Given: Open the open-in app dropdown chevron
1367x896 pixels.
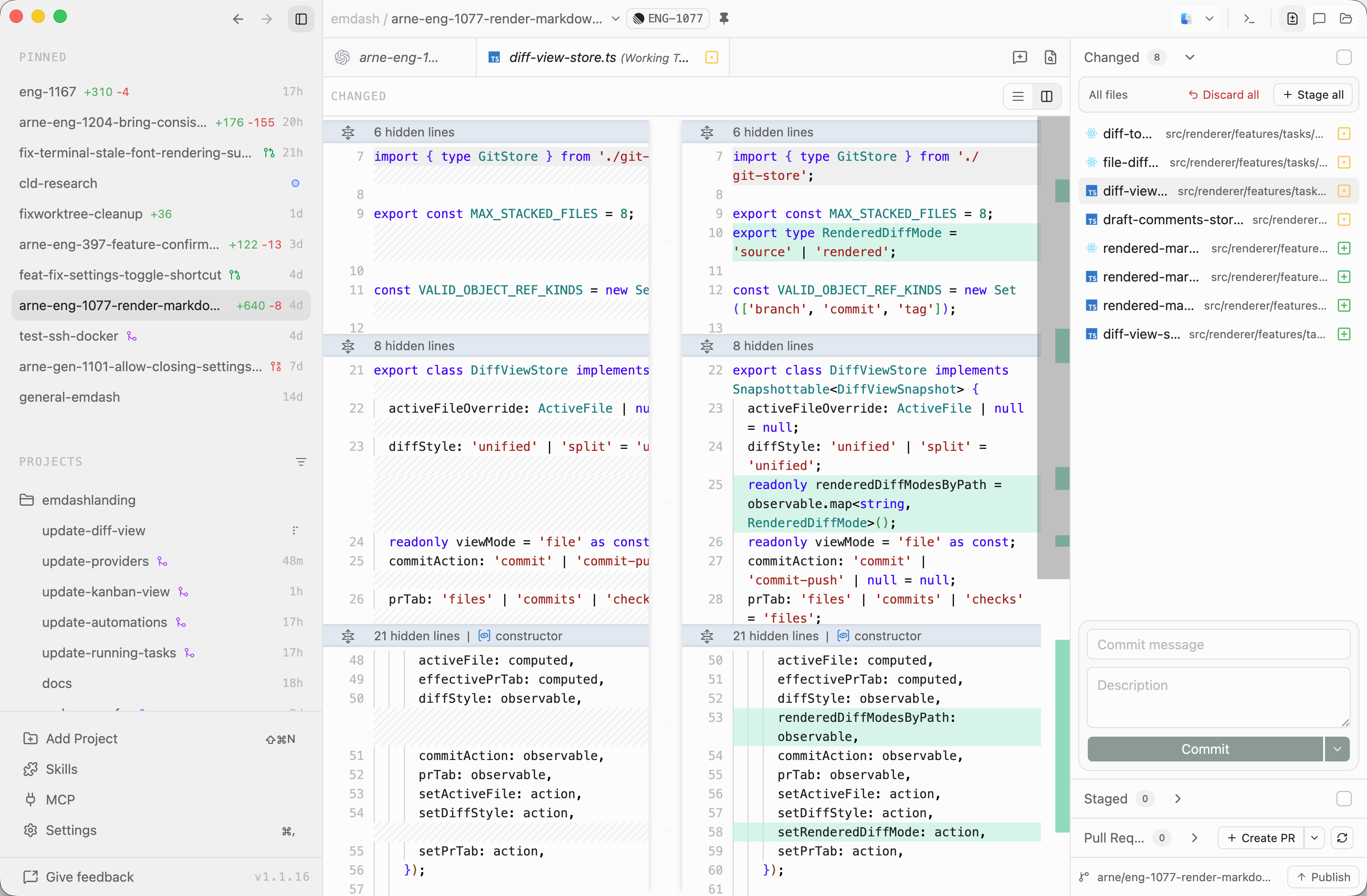Looking at the screenshot, I should [1209, 19].
